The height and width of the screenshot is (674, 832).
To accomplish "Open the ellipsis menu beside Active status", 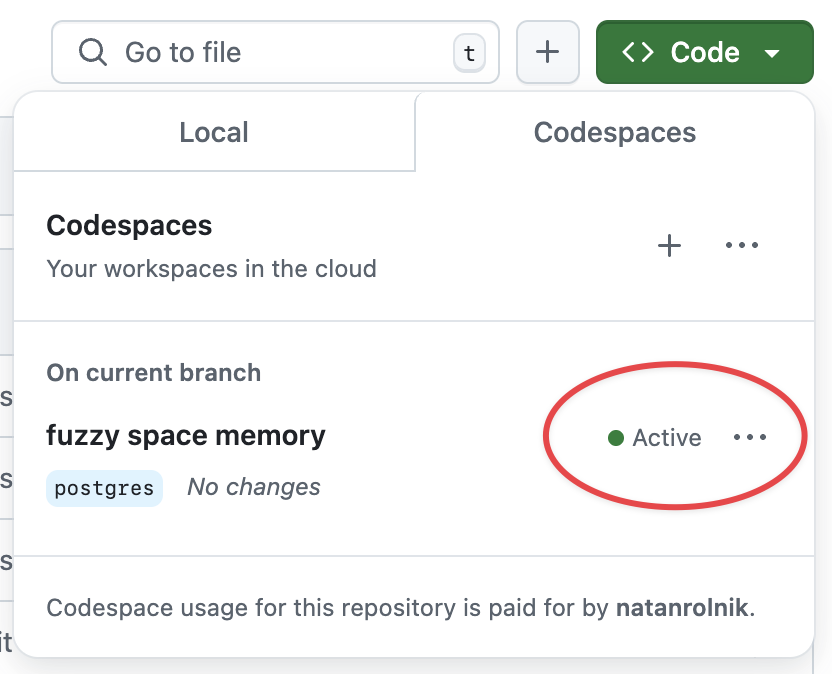I will coord(750,436).
